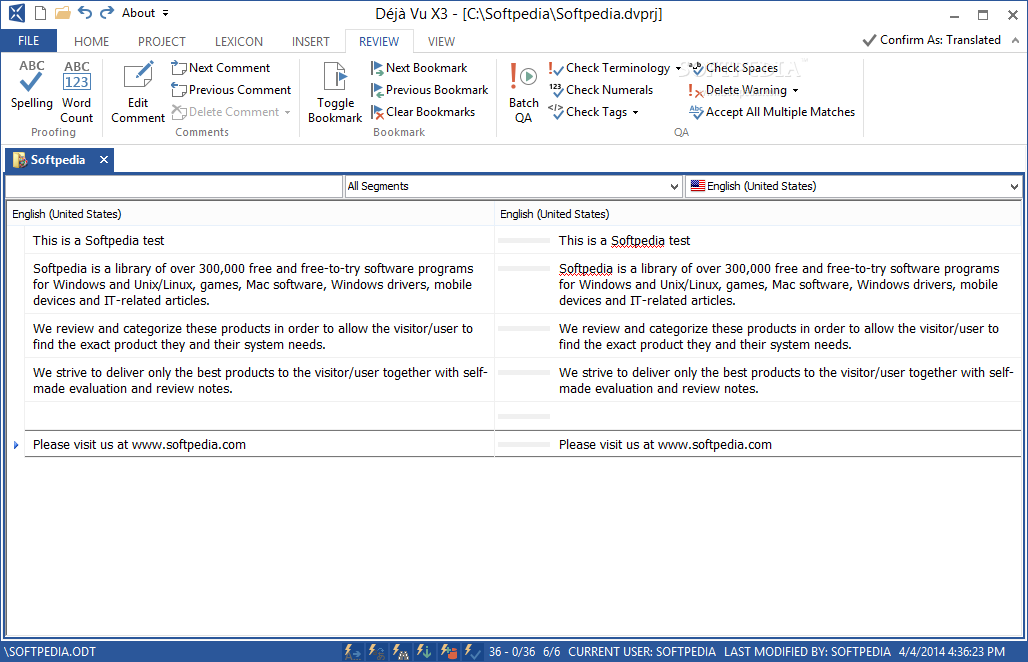
Task: Expand the Check Tags dropdown arrow
Action: click(635, 113)
